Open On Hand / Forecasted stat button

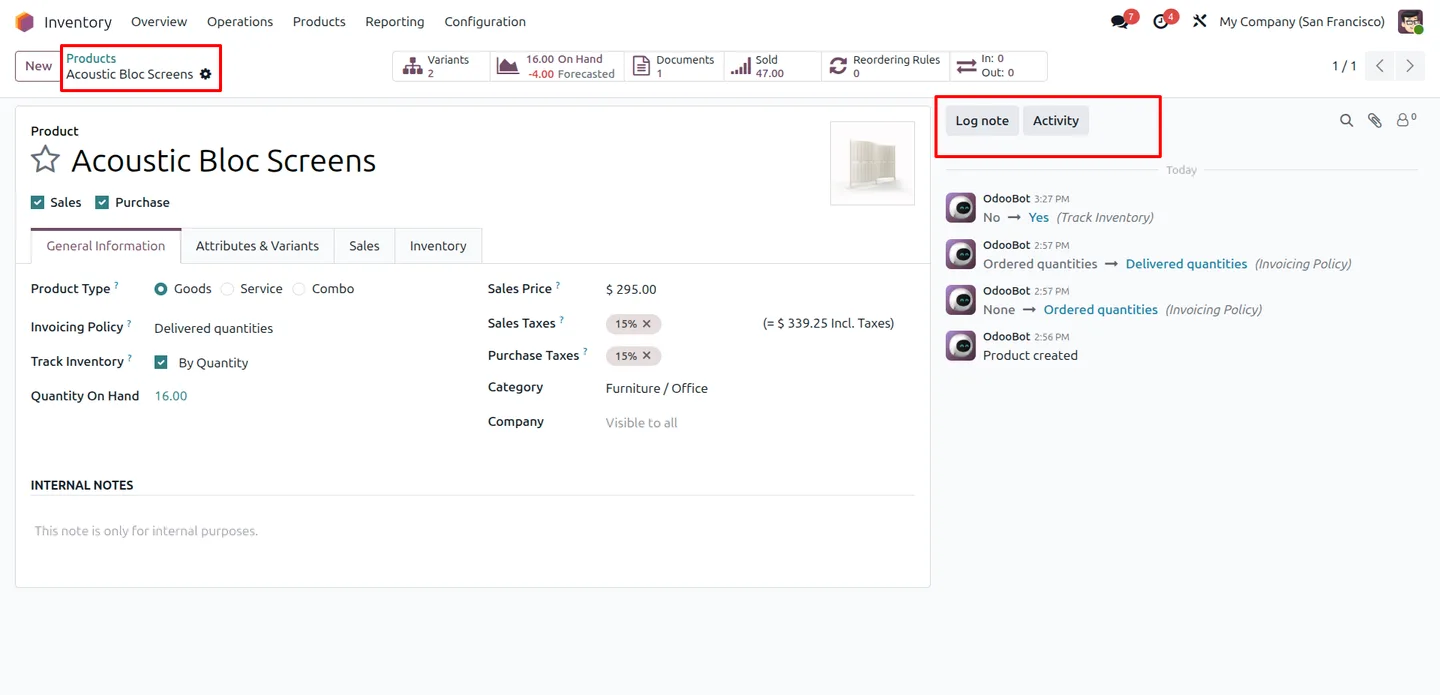558,66
